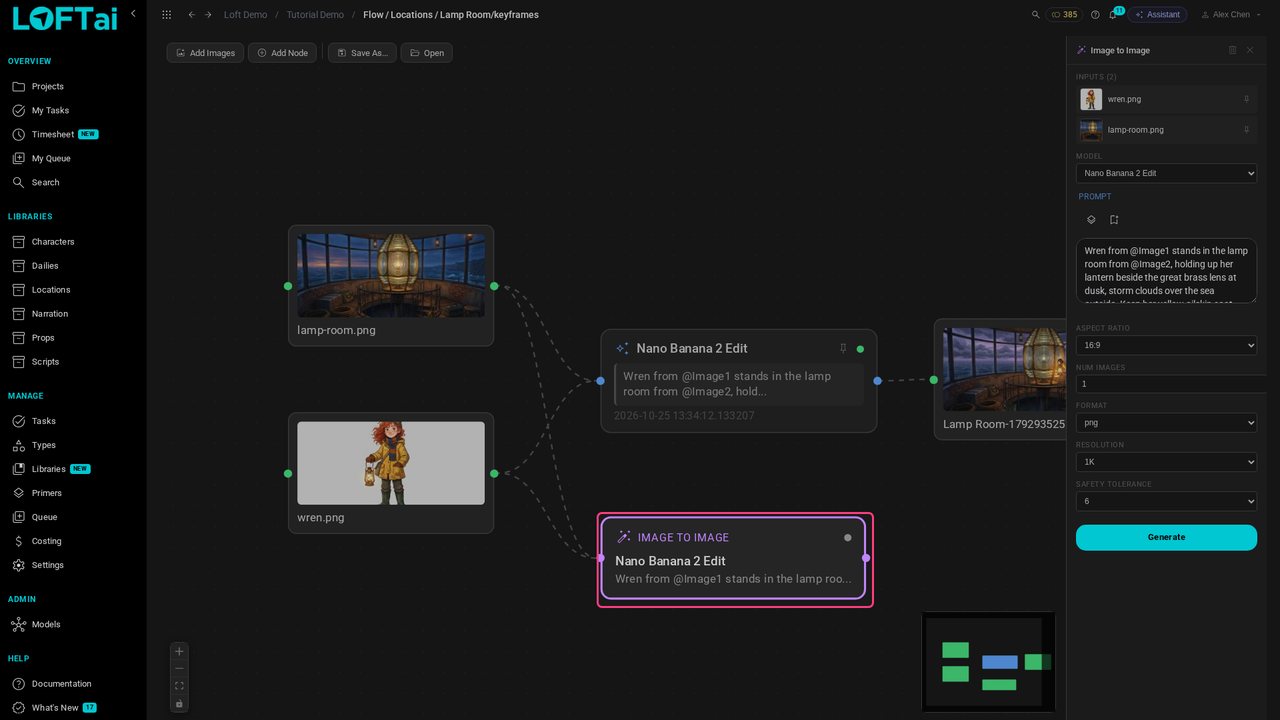Click the layers icon under Prompt
Image resolution: width=1280 pixels, height=720 pixels.
coord(1091,220)
